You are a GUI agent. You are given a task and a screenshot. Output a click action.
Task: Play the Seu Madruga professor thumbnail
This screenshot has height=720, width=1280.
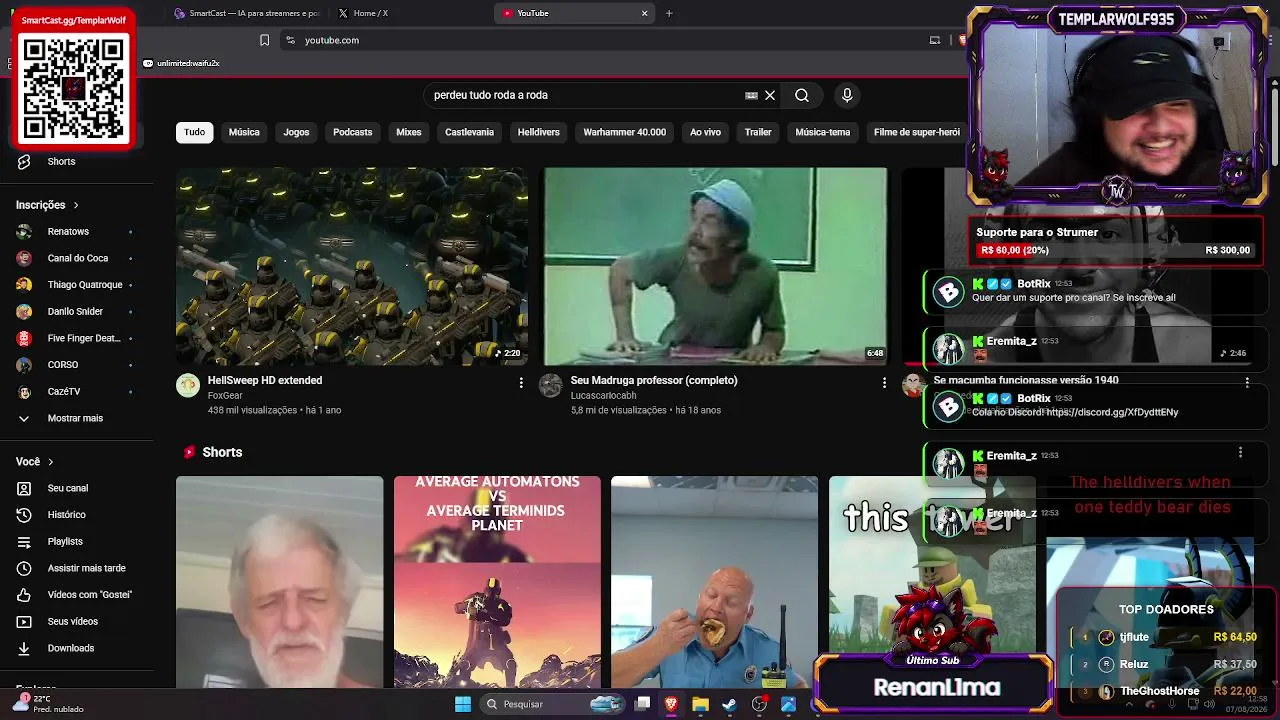(715, 266)
